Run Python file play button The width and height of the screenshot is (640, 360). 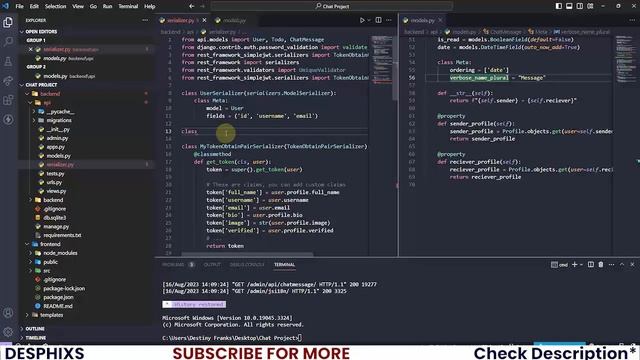click(x=362, y=20)
